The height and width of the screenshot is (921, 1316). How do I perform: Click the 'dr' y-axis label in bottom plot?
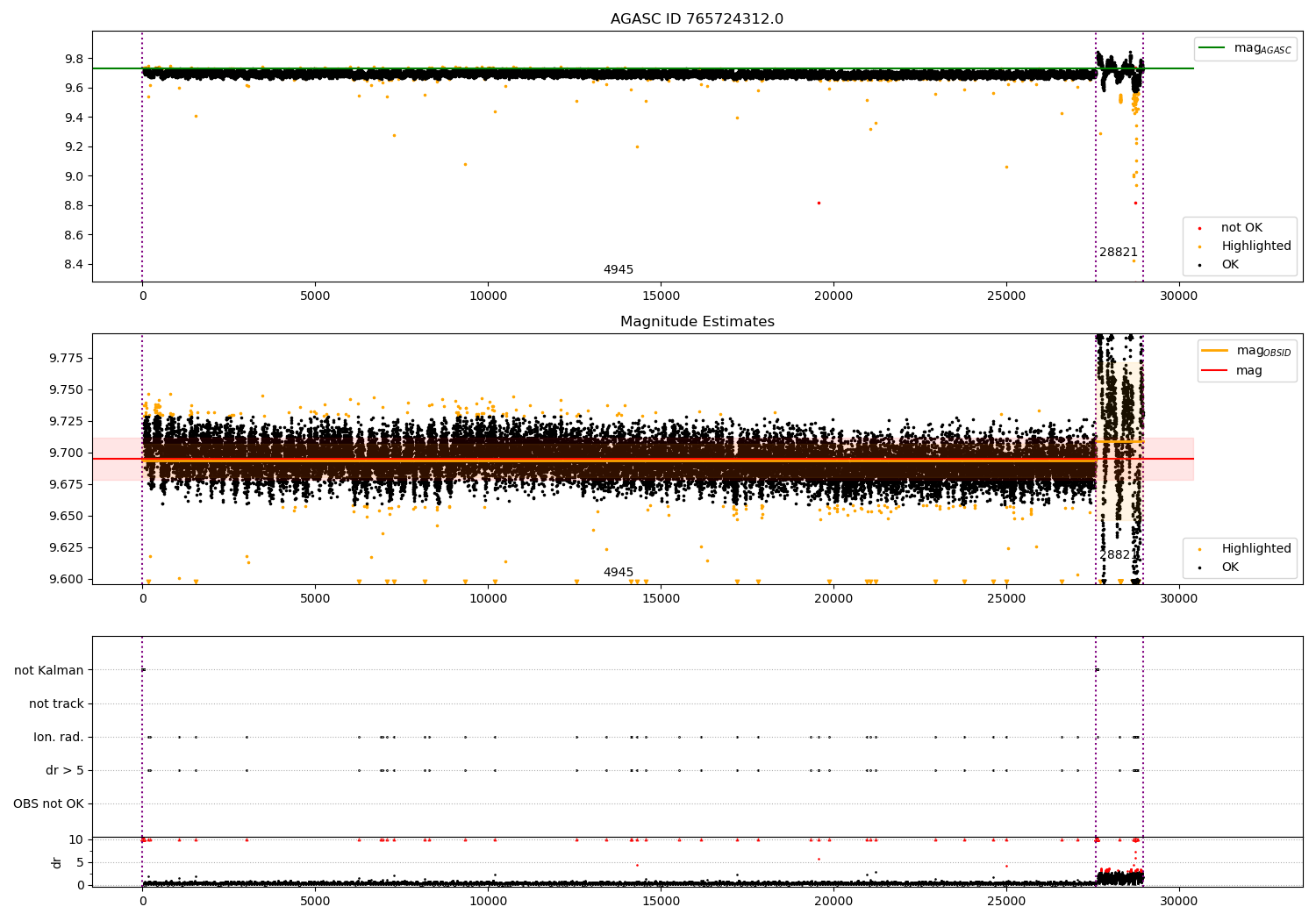[57, 863]
